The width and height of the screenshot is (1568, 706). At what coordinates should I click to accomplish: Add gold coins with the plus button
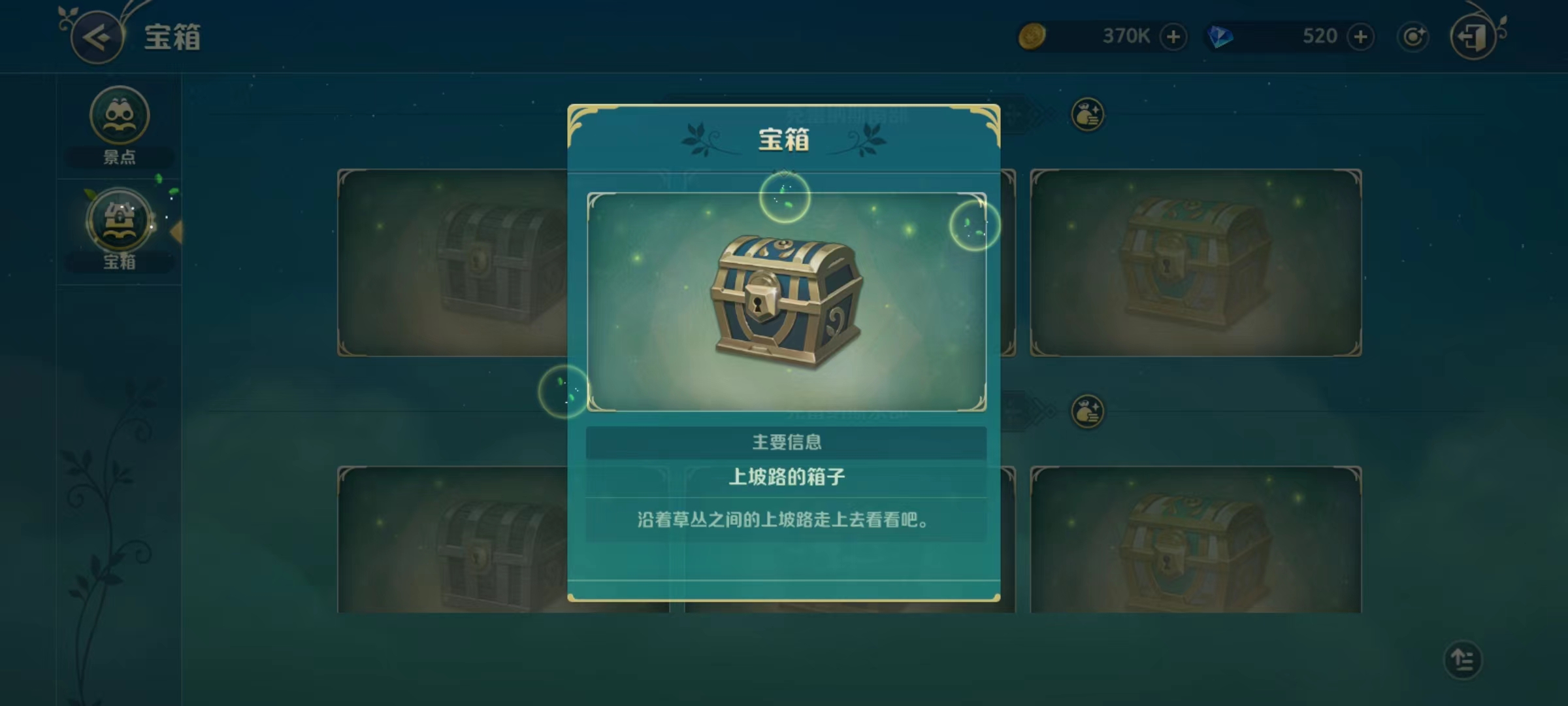[1173, 37]
